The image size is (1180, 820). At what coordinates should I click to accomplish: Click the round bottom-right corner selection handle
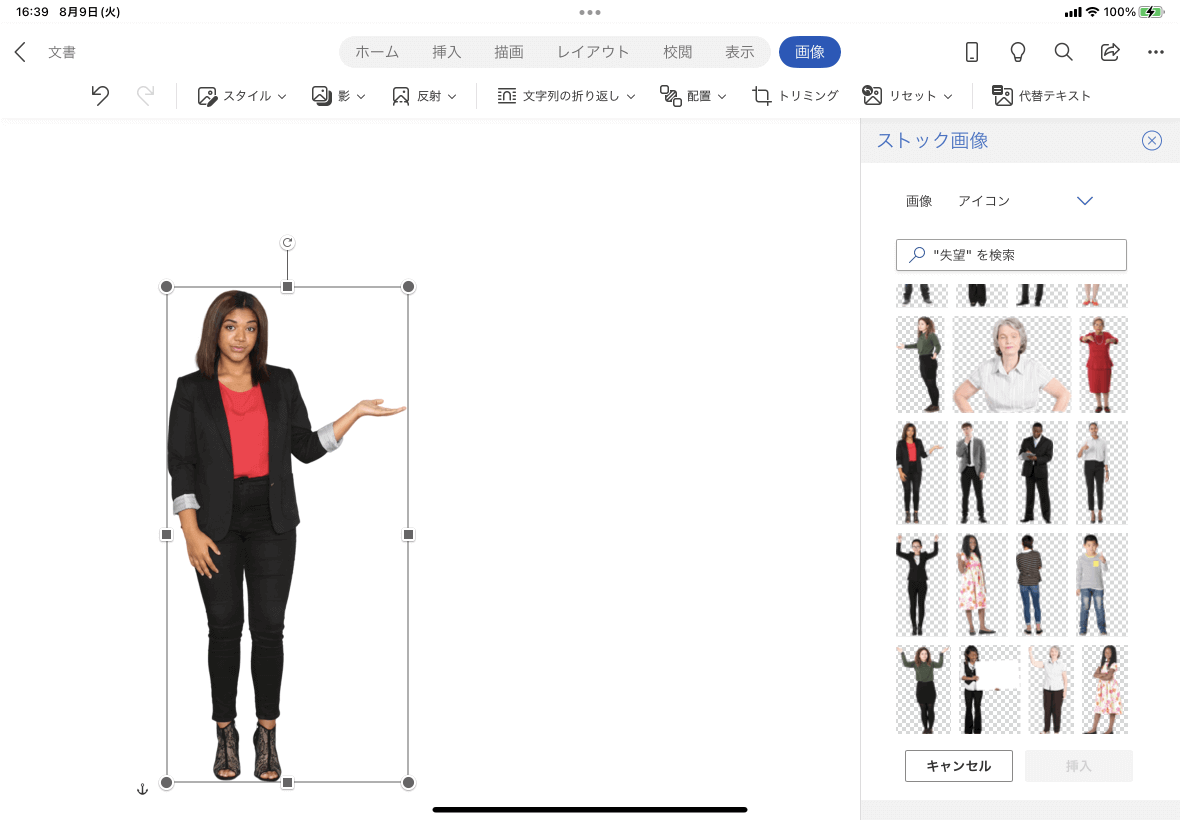[408, 782]
